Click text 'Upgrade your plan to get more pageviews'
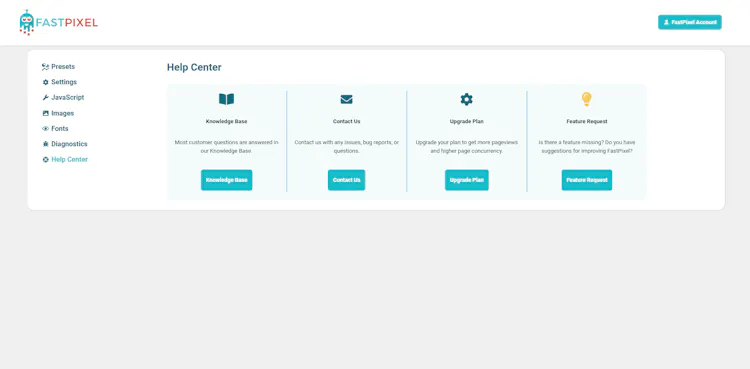 pos(466,143)
